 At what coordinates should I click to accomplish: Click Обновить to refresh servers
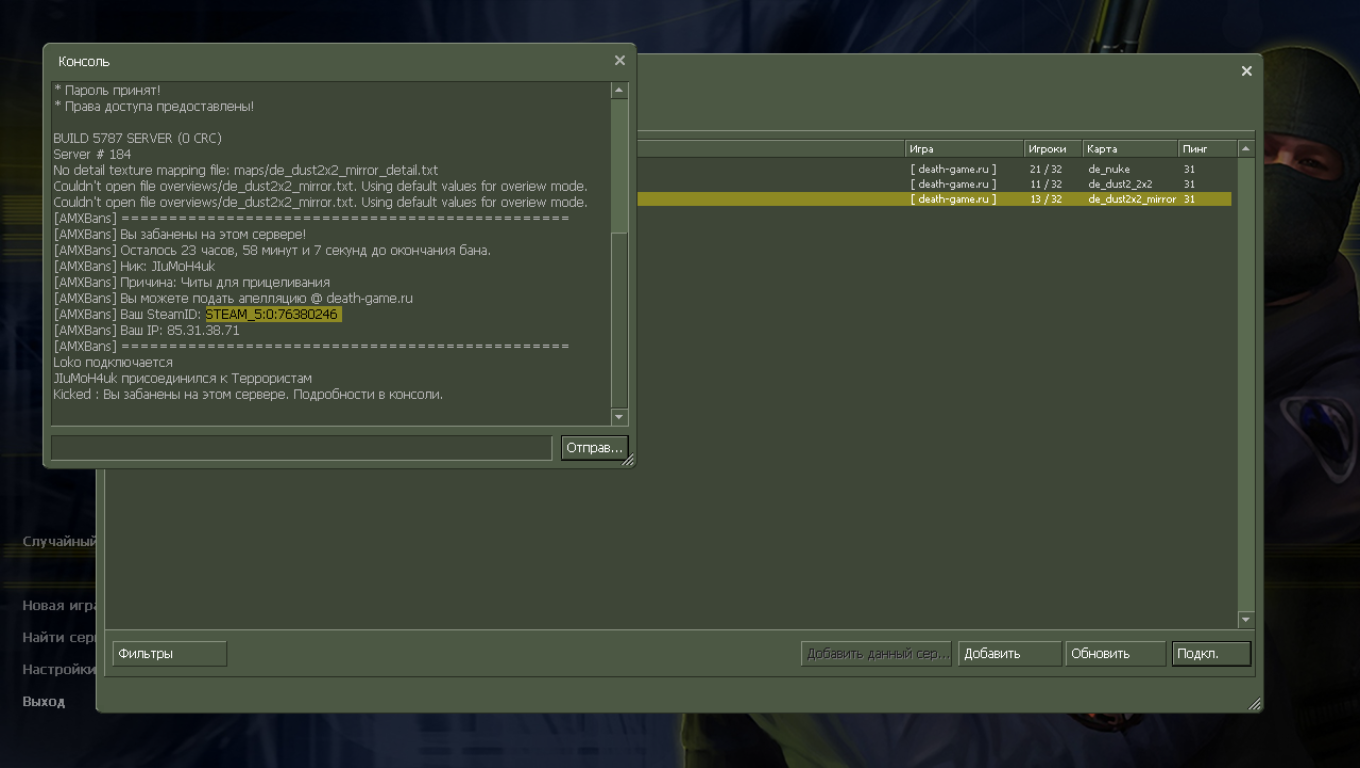tap(1115, 654)
